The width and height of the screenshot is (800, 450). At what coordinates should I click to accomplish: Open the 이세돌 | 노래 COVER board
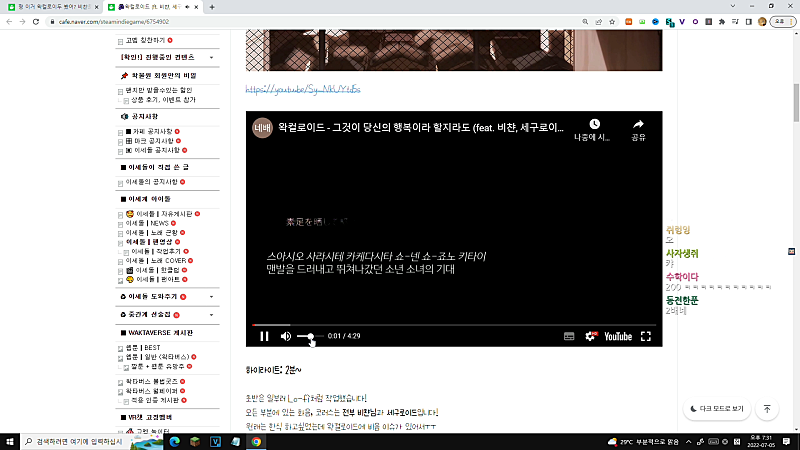click(156, 261)
